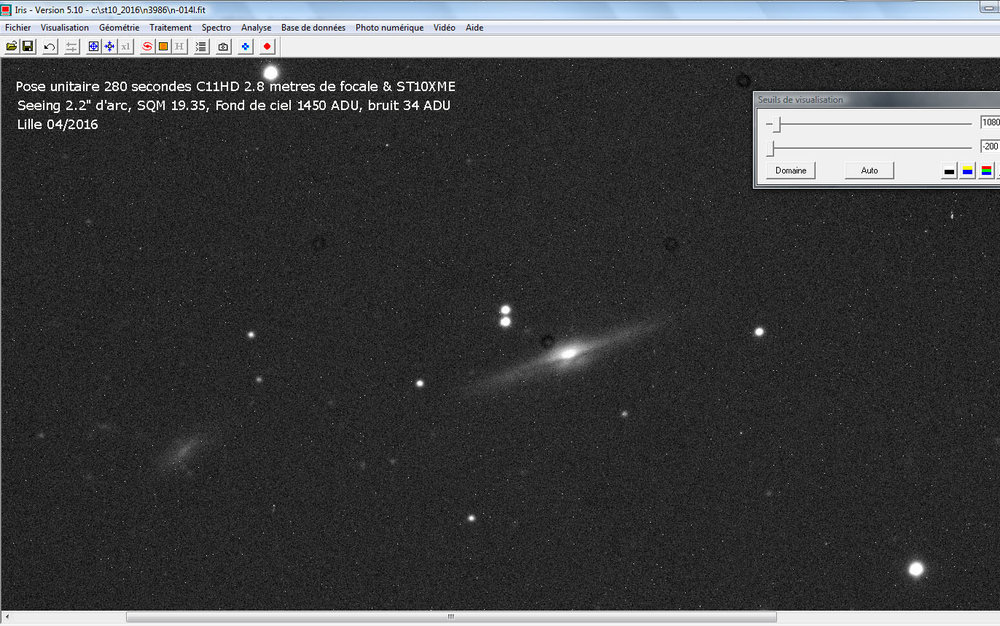Image resolution: width=1000 pixels, height=626 pixels.
Task: Click the Domaine button
Action: point(791,170)
